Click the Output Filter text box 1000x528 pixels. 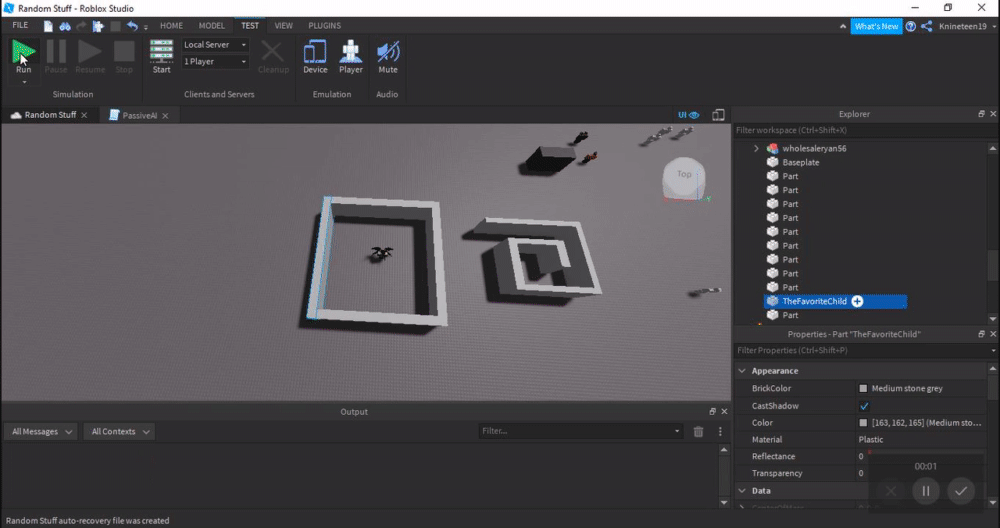(580, 431)
